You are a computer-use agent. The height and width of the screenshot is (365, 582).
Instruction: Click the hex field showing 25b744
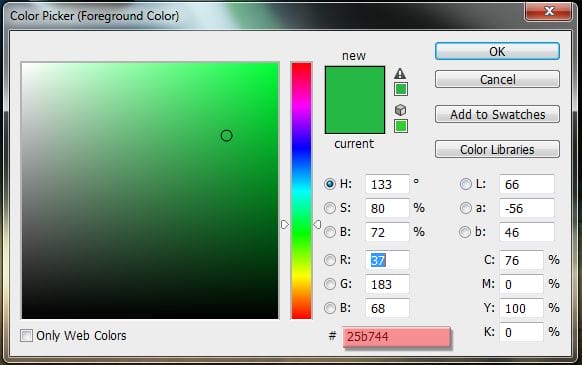coord(397,337)
